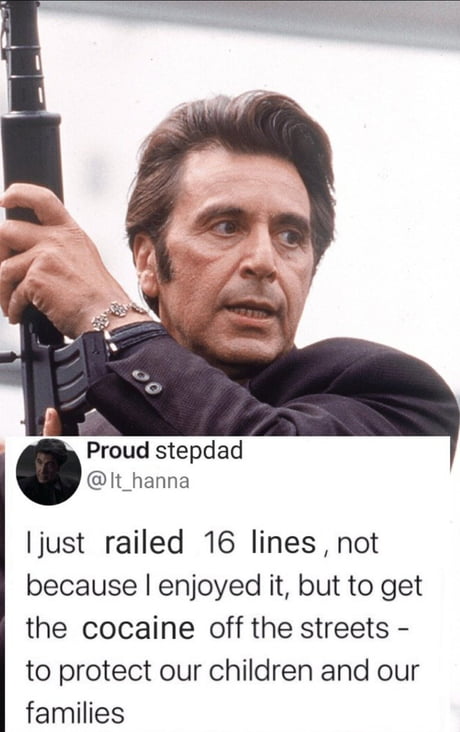
Task: Open the @lt_hanna handle link
Action: pos(138,481)
